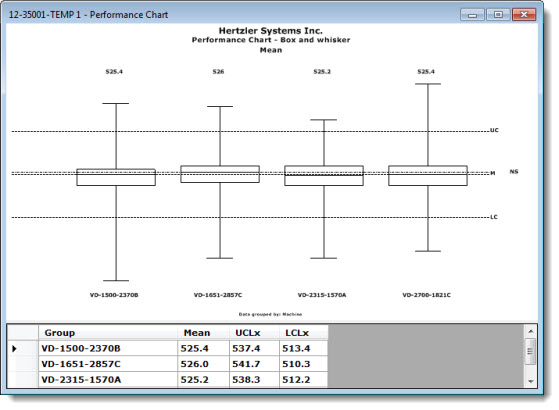The height and width of the screenshot is (410, 559).
Task: Click the 510.3 LCLx cell
Action: 304,364
